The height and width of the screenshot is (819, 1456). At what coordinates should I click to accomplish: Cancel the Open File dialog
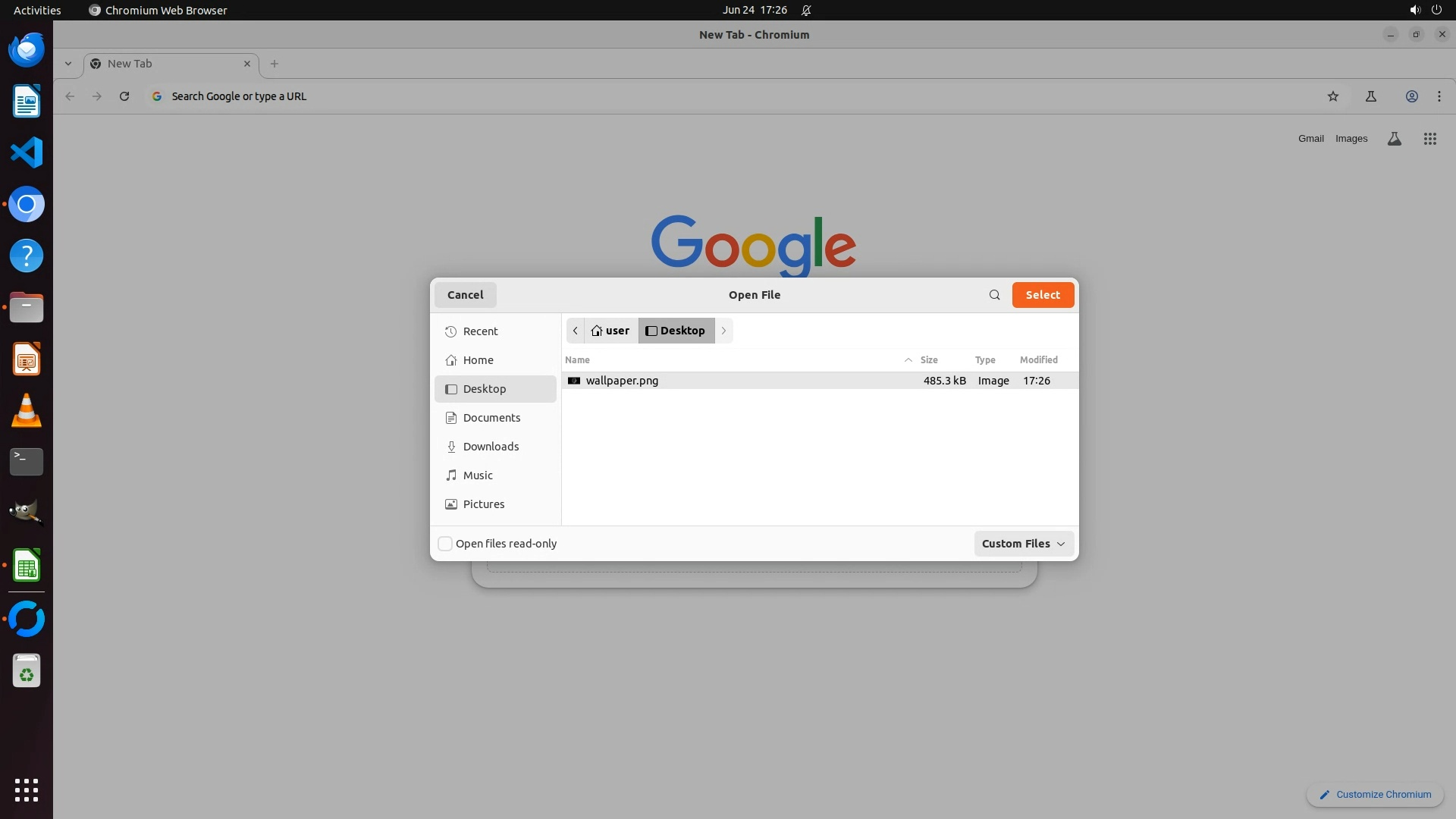(465, 295)
